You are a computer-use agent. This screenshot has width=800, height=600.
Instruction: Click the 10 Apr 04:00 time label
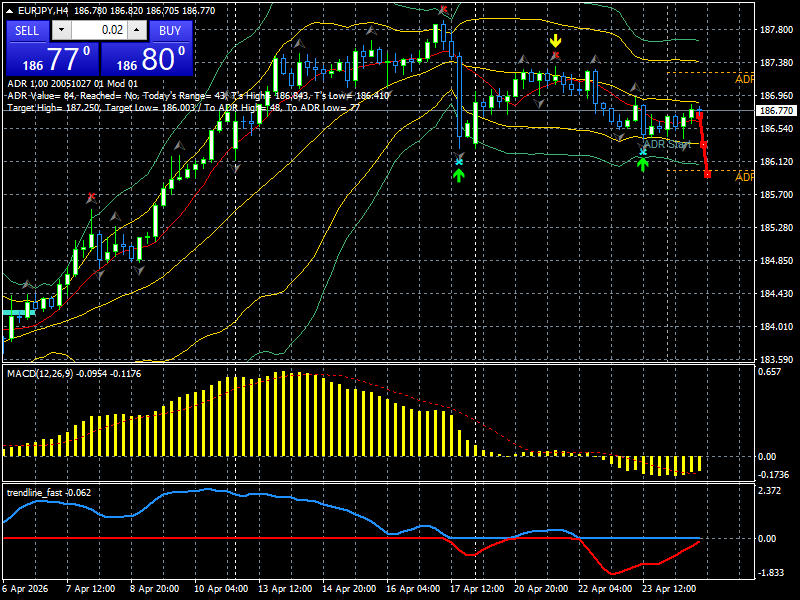(x=221, y=589)
